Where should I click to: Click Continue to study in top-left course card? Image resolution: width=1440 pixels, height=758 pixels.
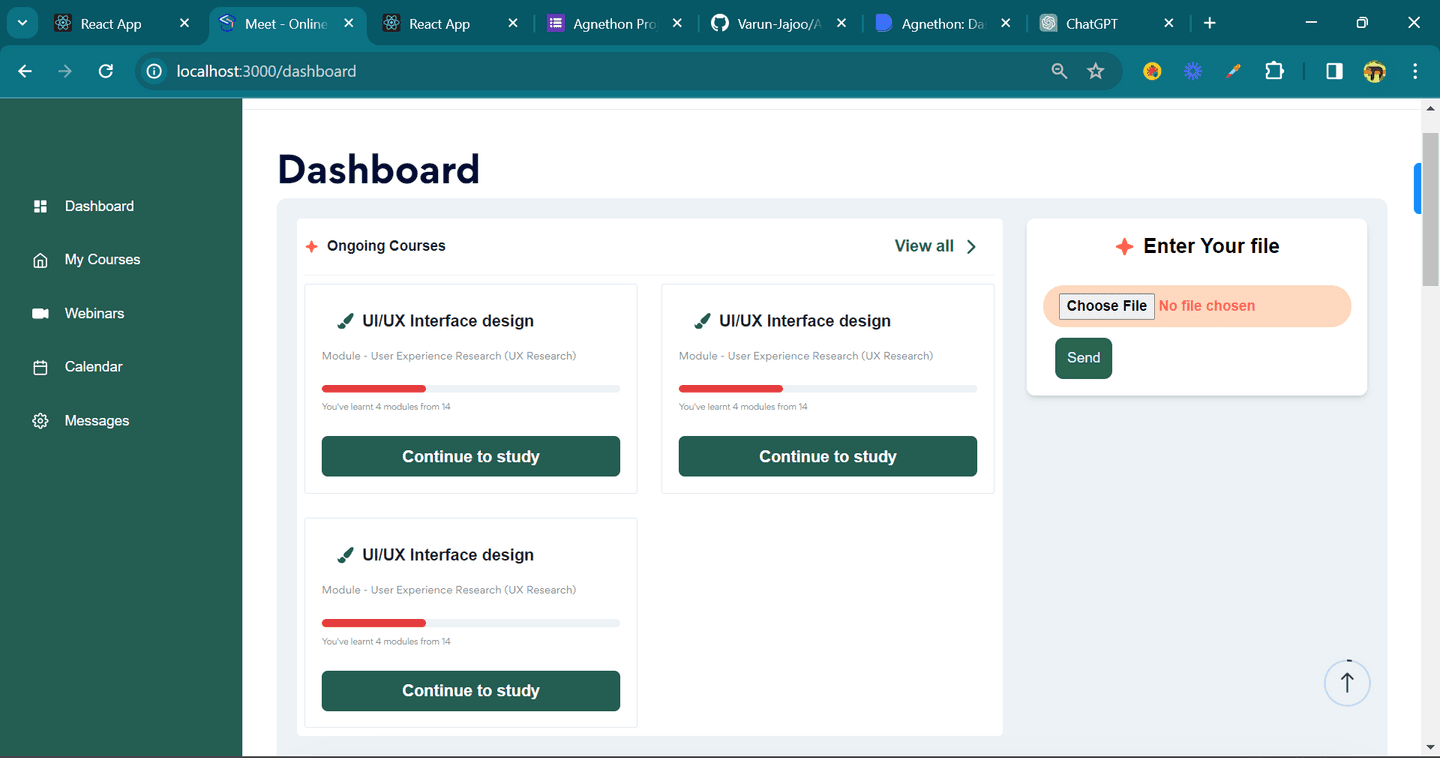pos(471,456)
